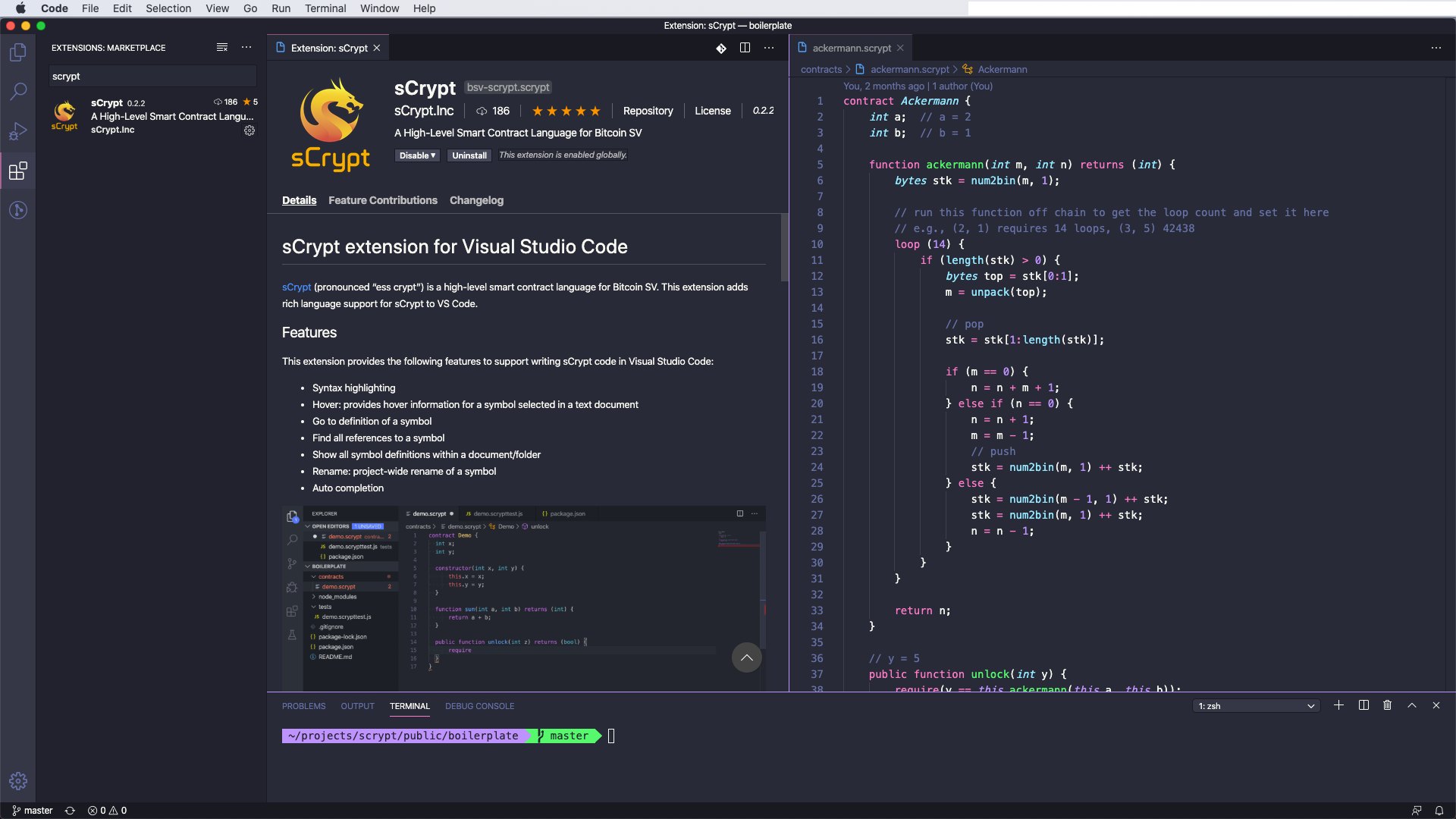Close the terminal panel
This screenshot has height=819, width=1456.
tap(1436, 705)
